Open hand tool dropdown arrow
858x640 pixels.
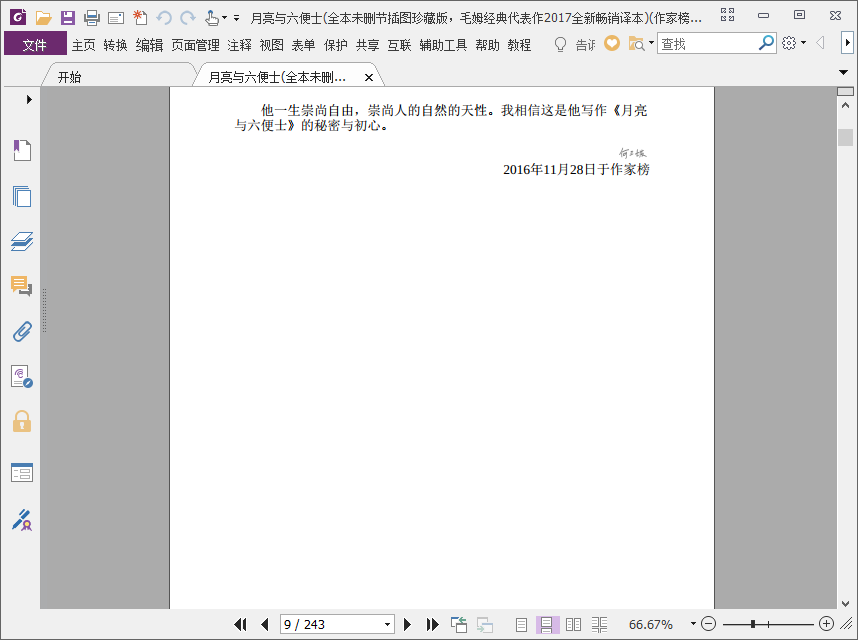click(x=224, y=18)
